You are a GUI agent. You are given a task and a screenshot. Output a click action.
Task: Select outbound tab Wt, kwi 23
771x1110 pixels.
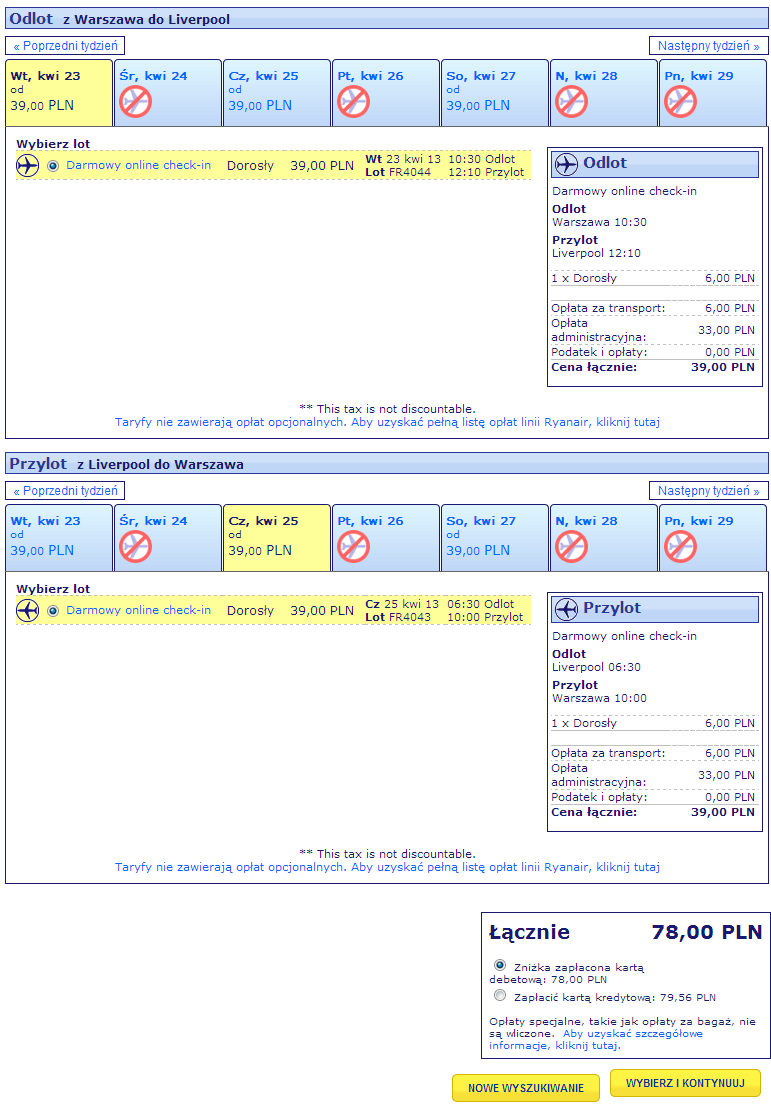pos(59,93)
